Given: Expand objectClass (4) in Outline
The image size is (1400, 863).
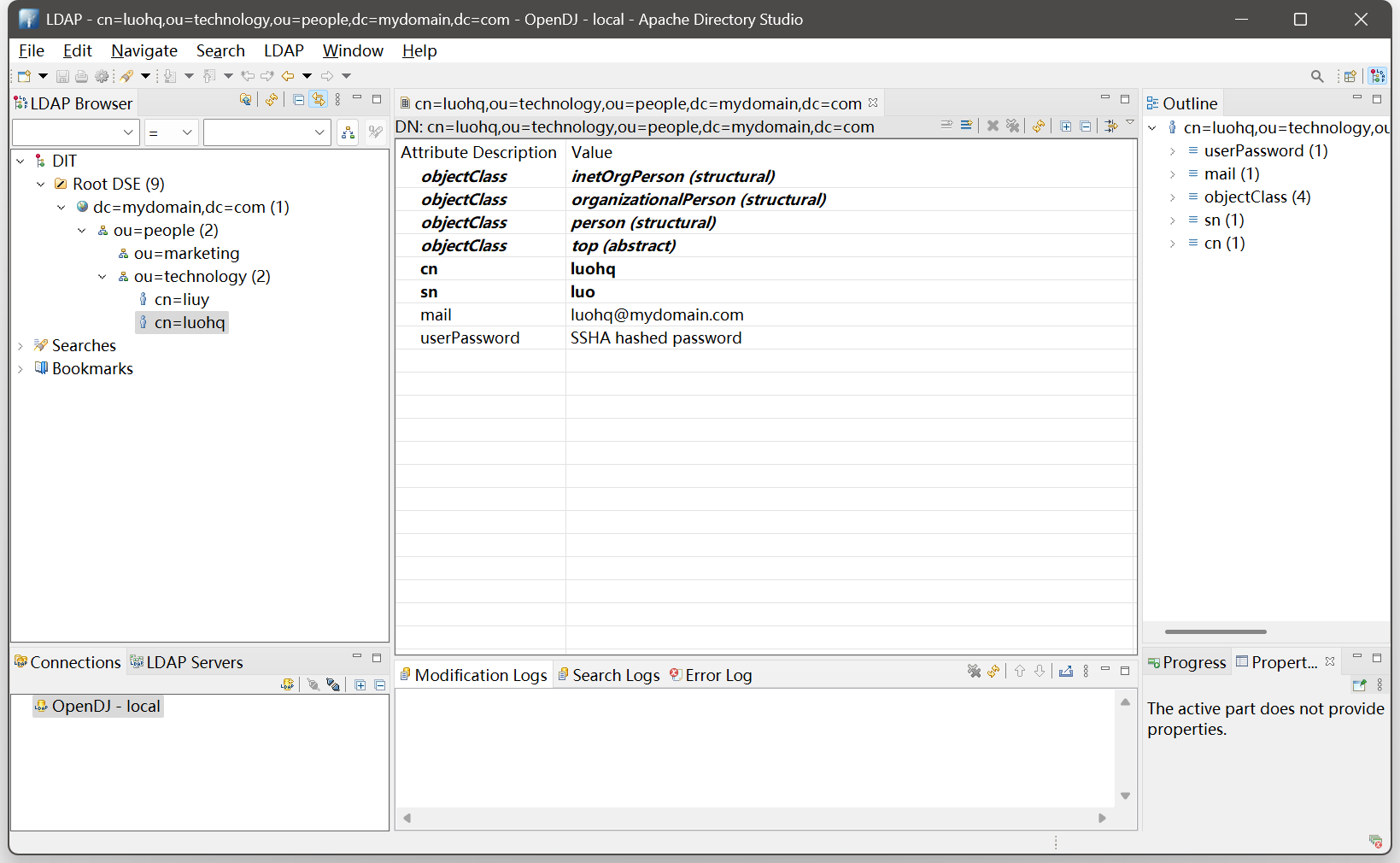Looking at the screenshot, I should 1172,197.
